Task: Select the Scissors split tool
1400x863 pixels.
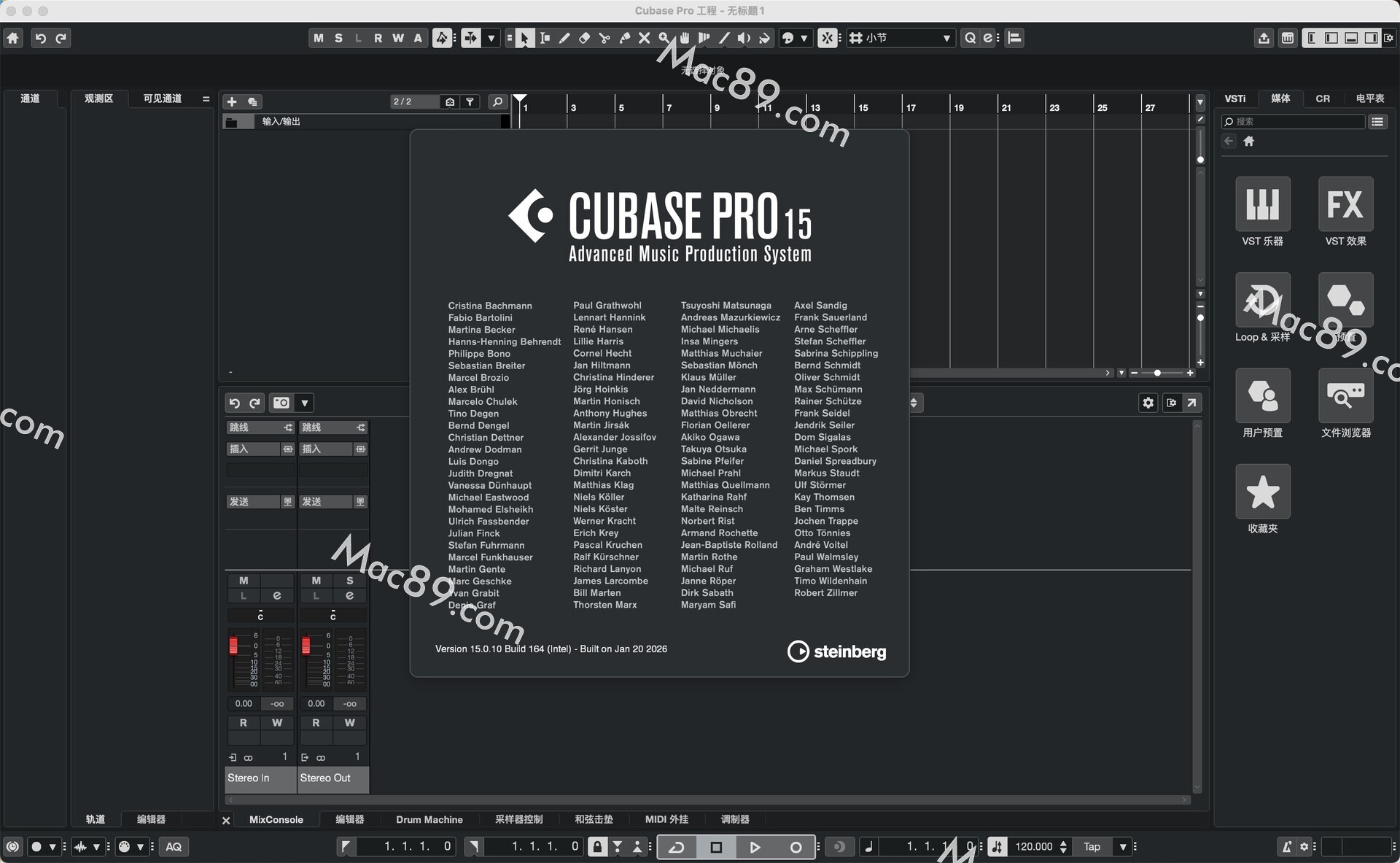Action: (604, 38)
